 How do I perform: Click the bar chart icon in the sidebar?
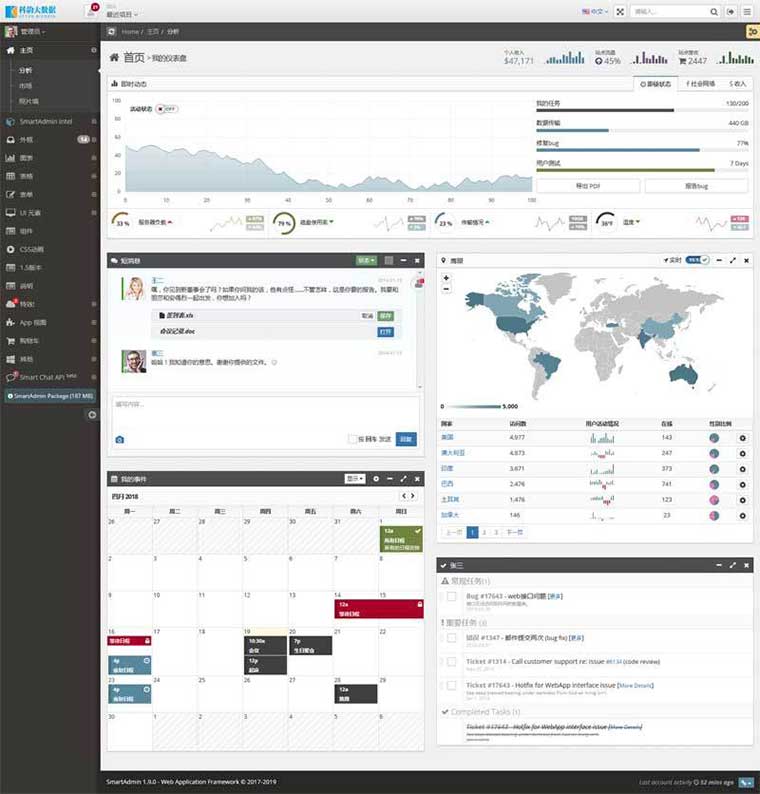point(10,158)
